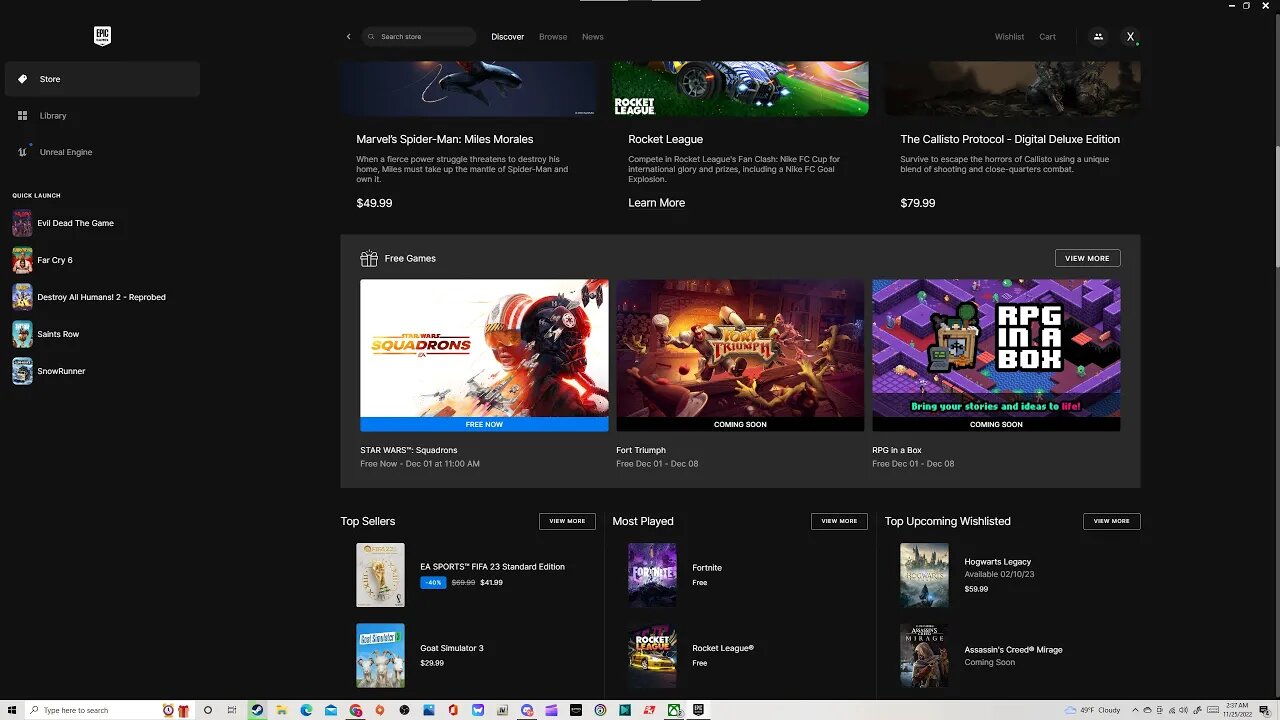This screenshot has width=1280, height=720.
Task: Open Mail app from the taskbar
Action: pos(331,710)
